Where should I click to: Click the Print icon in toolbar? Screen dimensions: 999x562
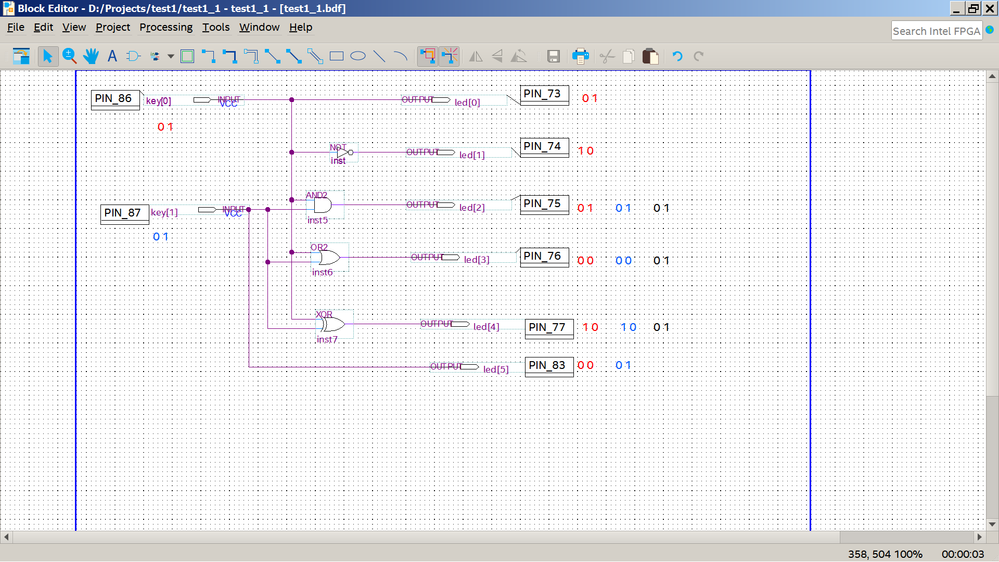tap(580, 56)
